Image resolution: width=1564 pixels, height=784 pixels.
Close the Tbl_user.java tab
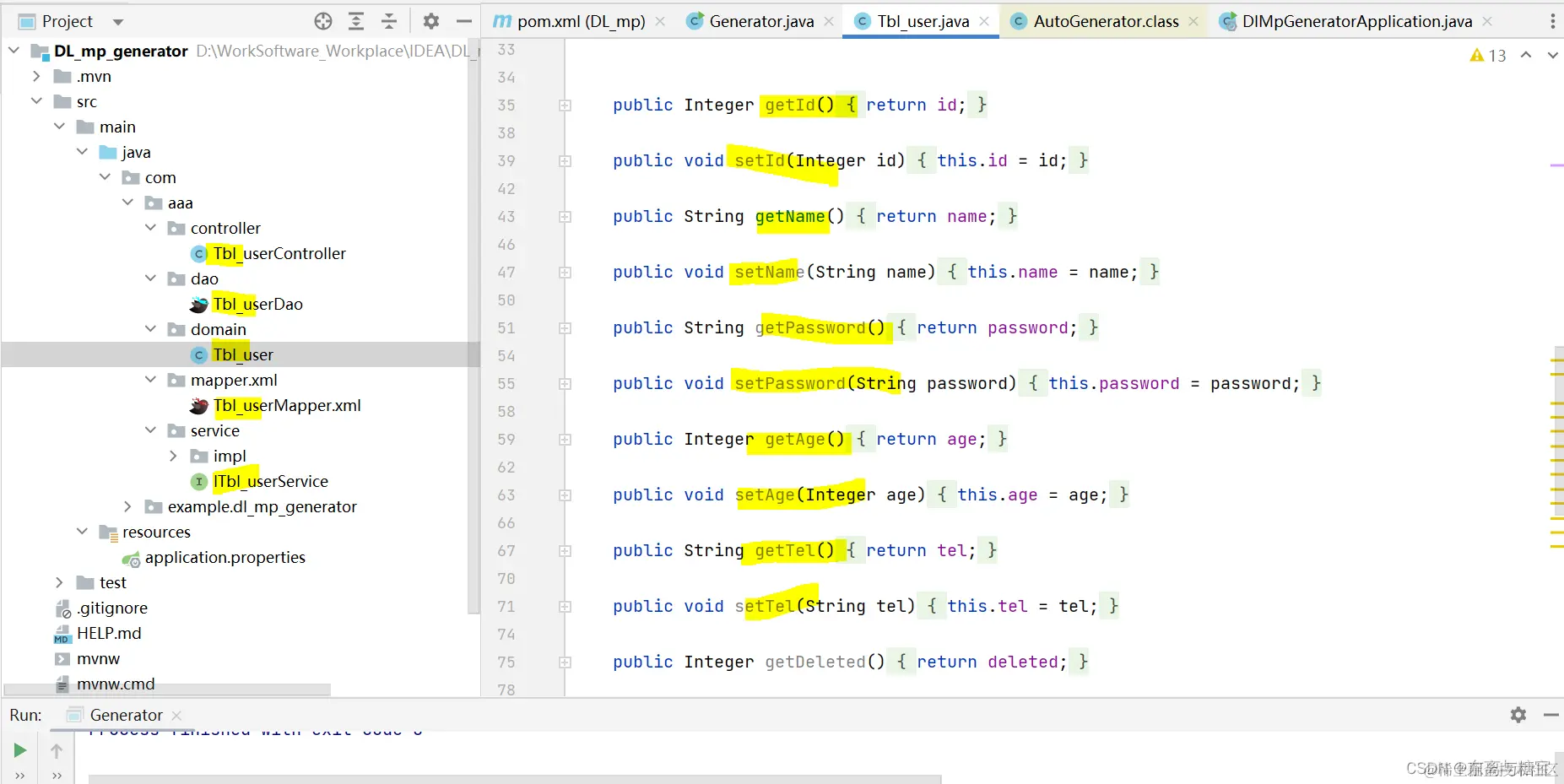pos(984,21)
